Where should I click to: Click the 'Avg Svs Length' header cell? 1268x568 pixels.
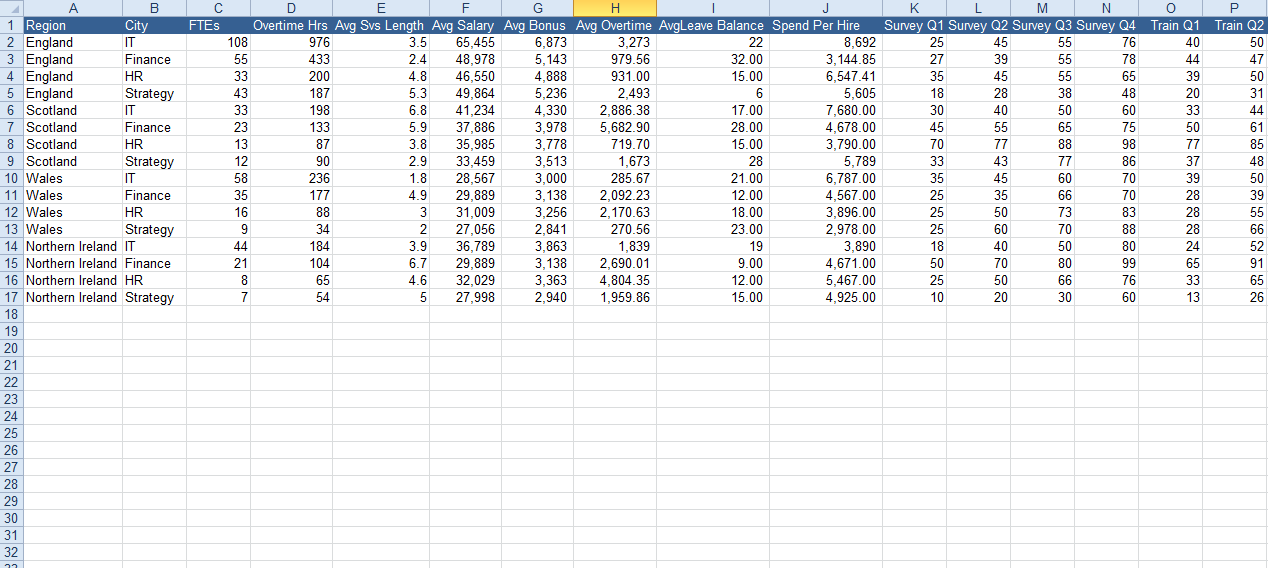380,25
